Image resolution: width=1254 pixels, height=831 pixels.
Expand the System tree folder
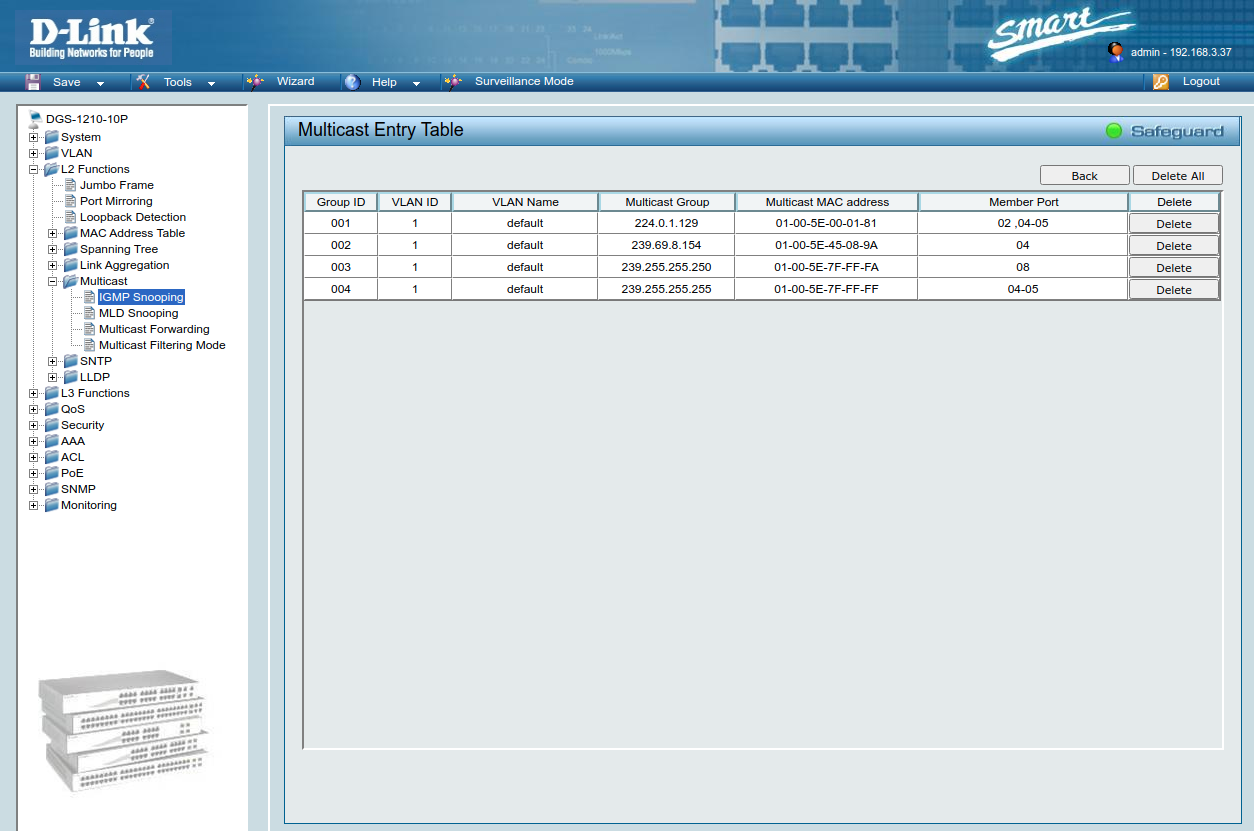click(34, 137)
